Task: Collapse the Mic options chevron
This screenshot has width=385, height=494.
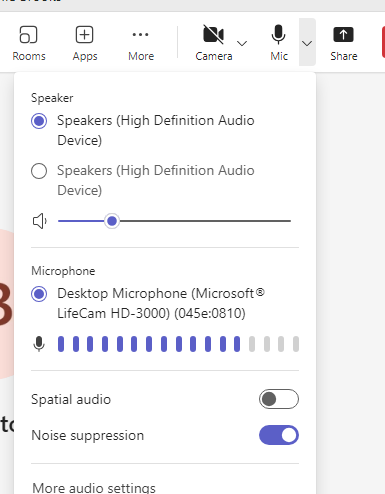Action: coord(307,43)
